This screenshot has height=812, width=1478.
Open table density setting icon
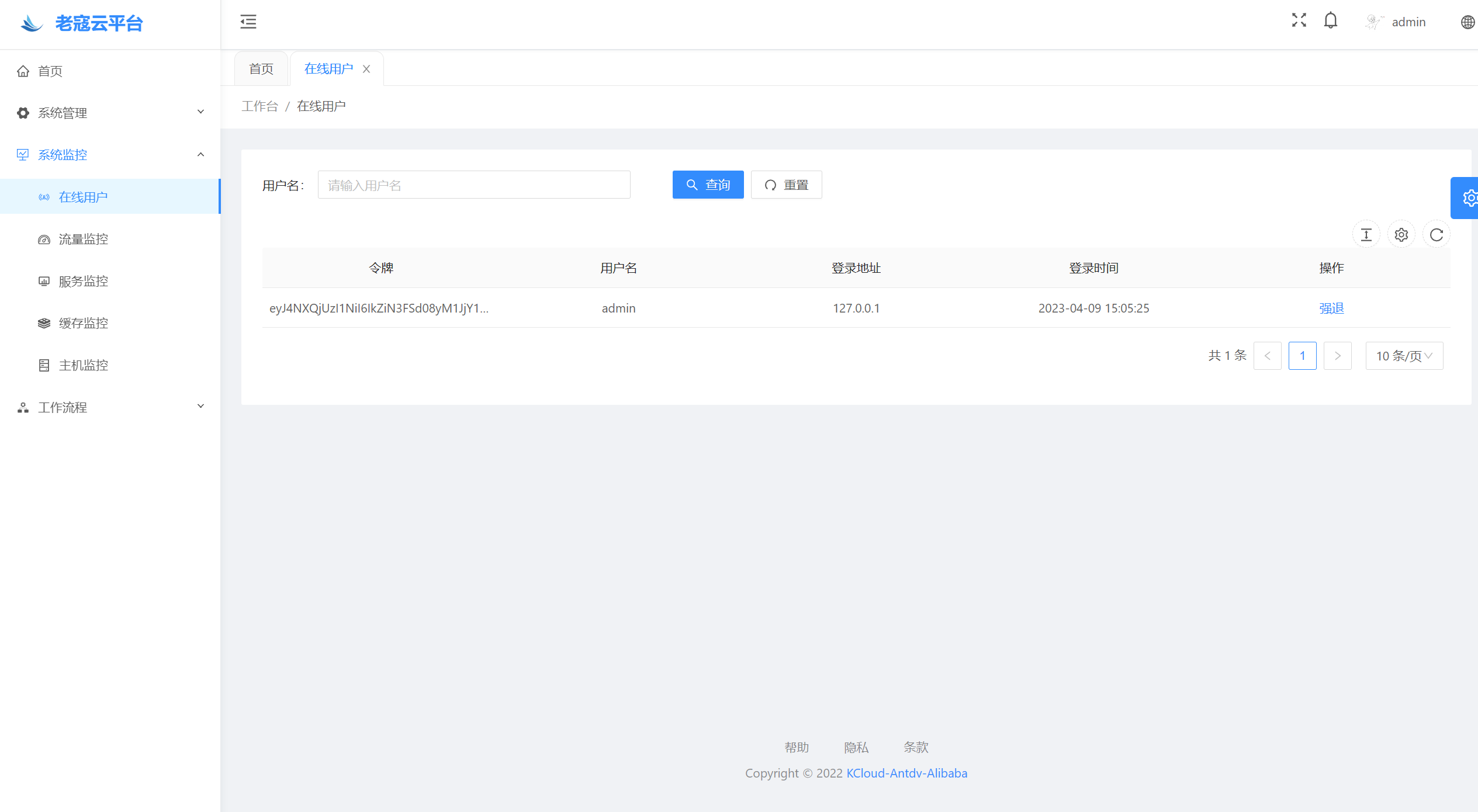[1366, 235]
